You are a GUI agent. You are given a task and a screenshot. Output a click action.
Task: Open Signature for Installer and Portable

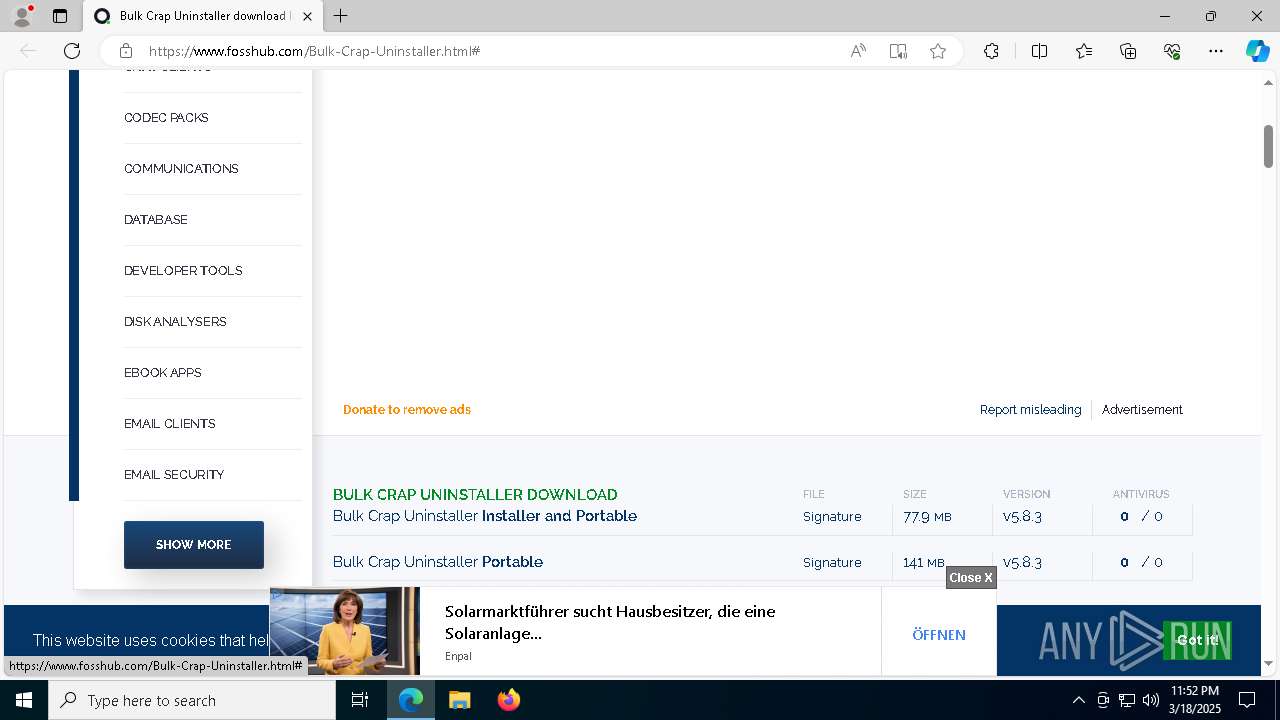(x=832, y=517)
